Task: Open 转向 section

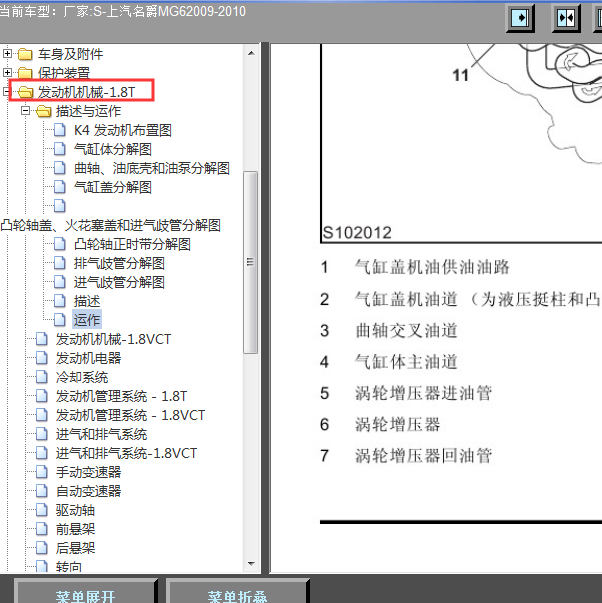Action: tap(69, 567)
